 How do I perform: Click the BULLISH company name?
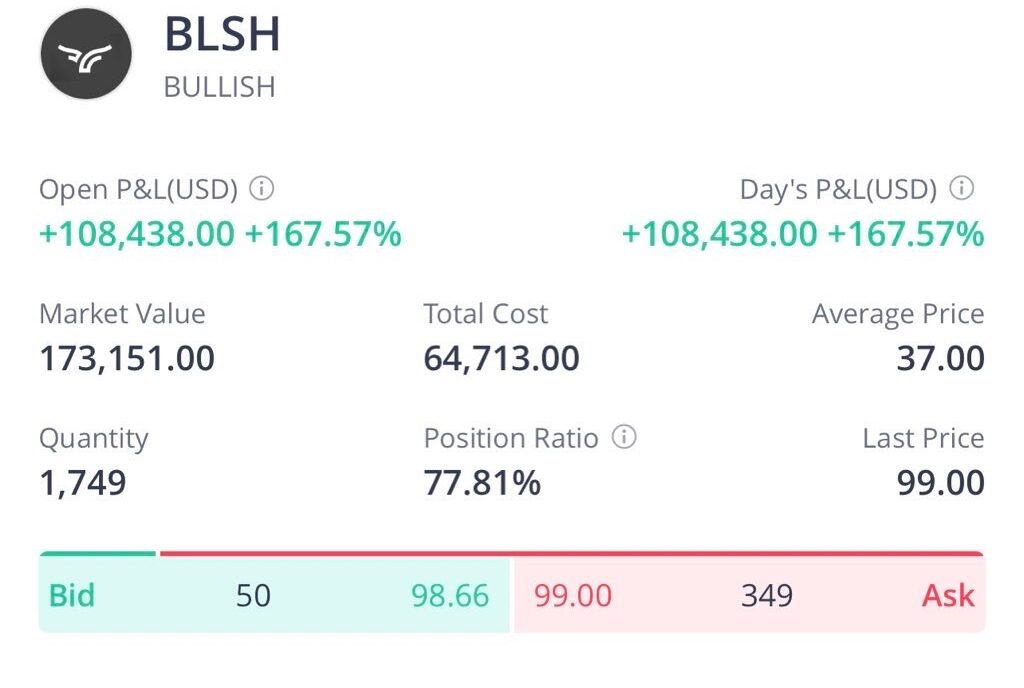pos(219,87)
